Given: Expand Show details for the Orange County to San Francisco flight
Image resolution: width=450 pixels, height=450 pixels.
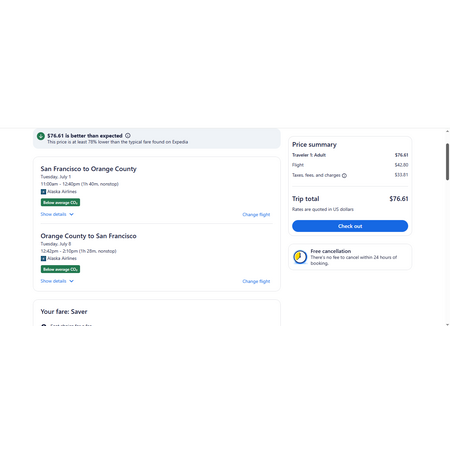Looking at the screenshot, I should click(57, 281).
